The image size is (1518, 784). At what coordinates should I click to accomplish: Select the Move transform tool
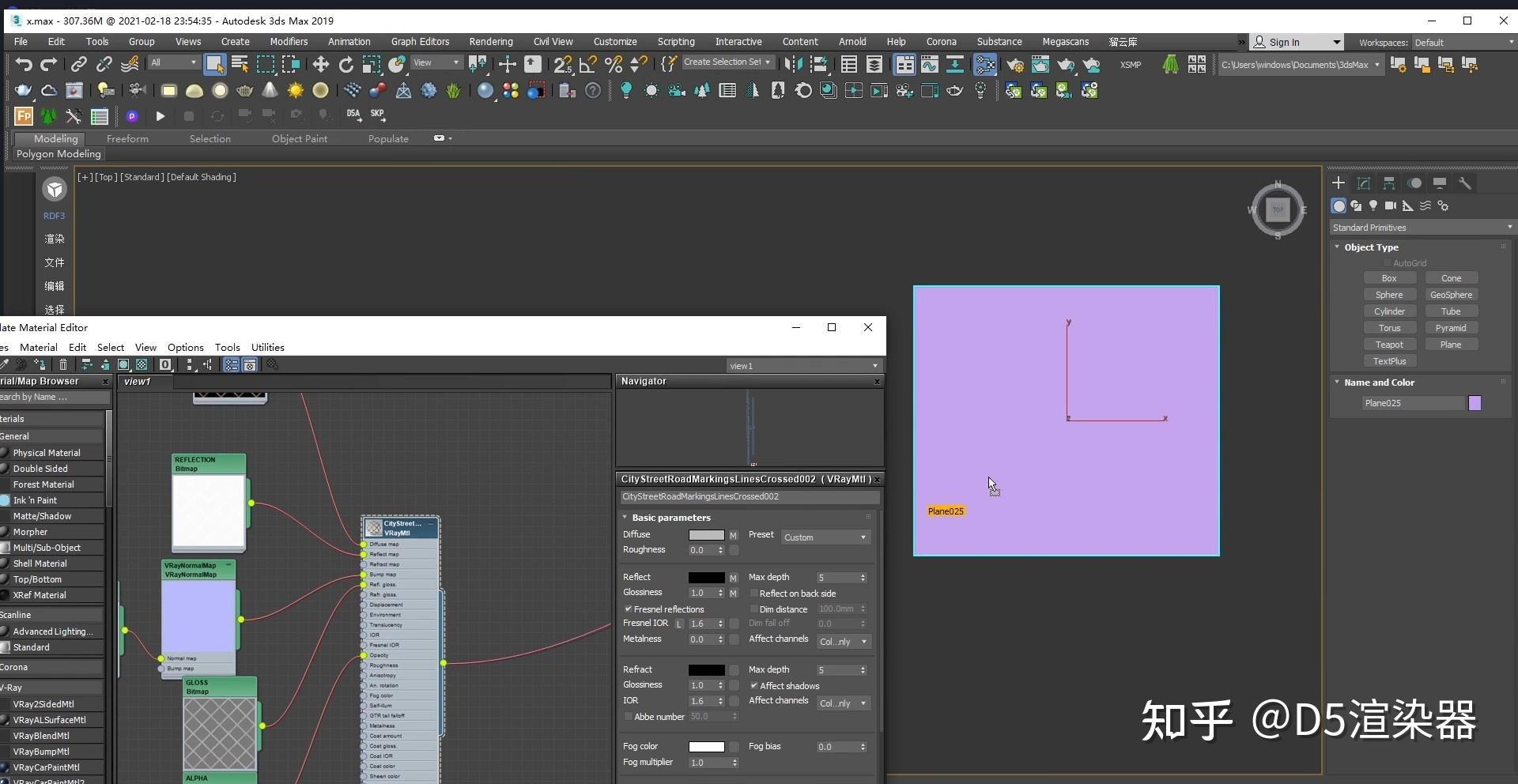click(320, 65)
